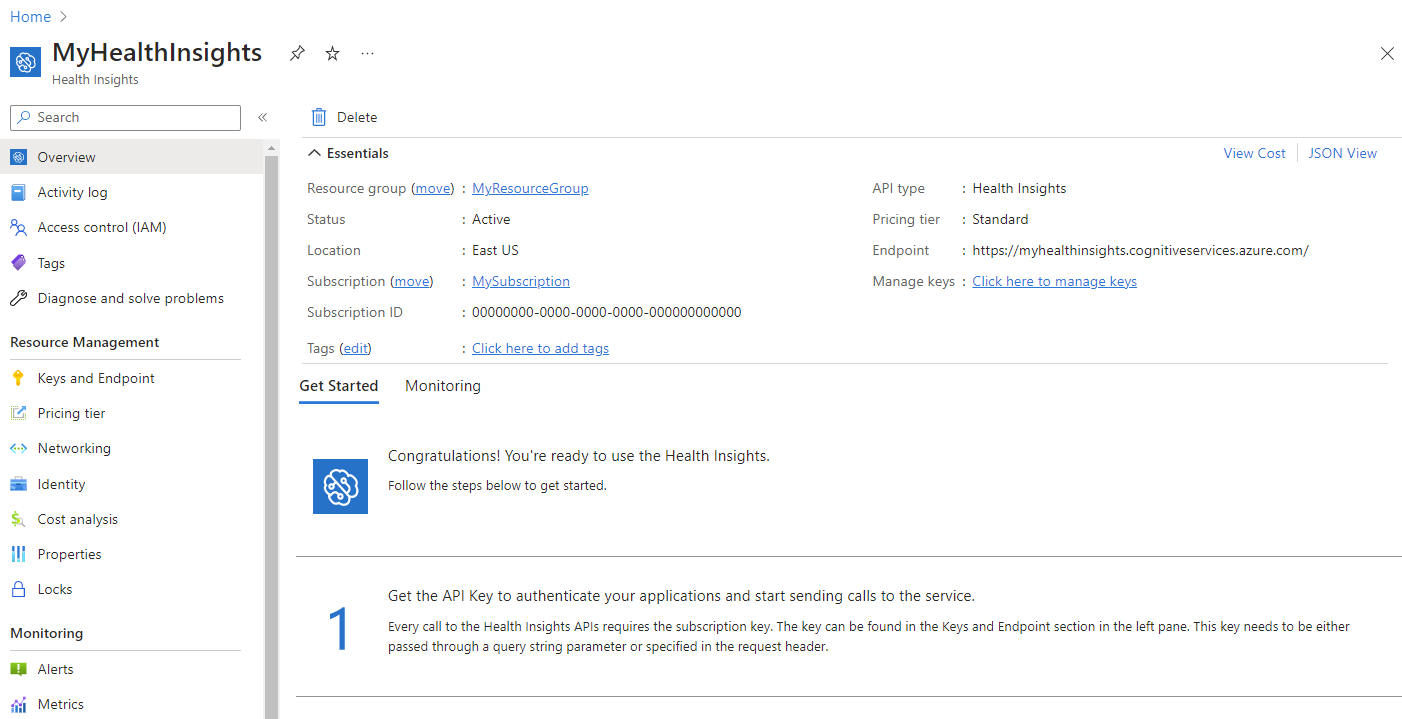Switch to the Monitoring tab
This screenshot has width=1402, height=719.
pos(443,386)
